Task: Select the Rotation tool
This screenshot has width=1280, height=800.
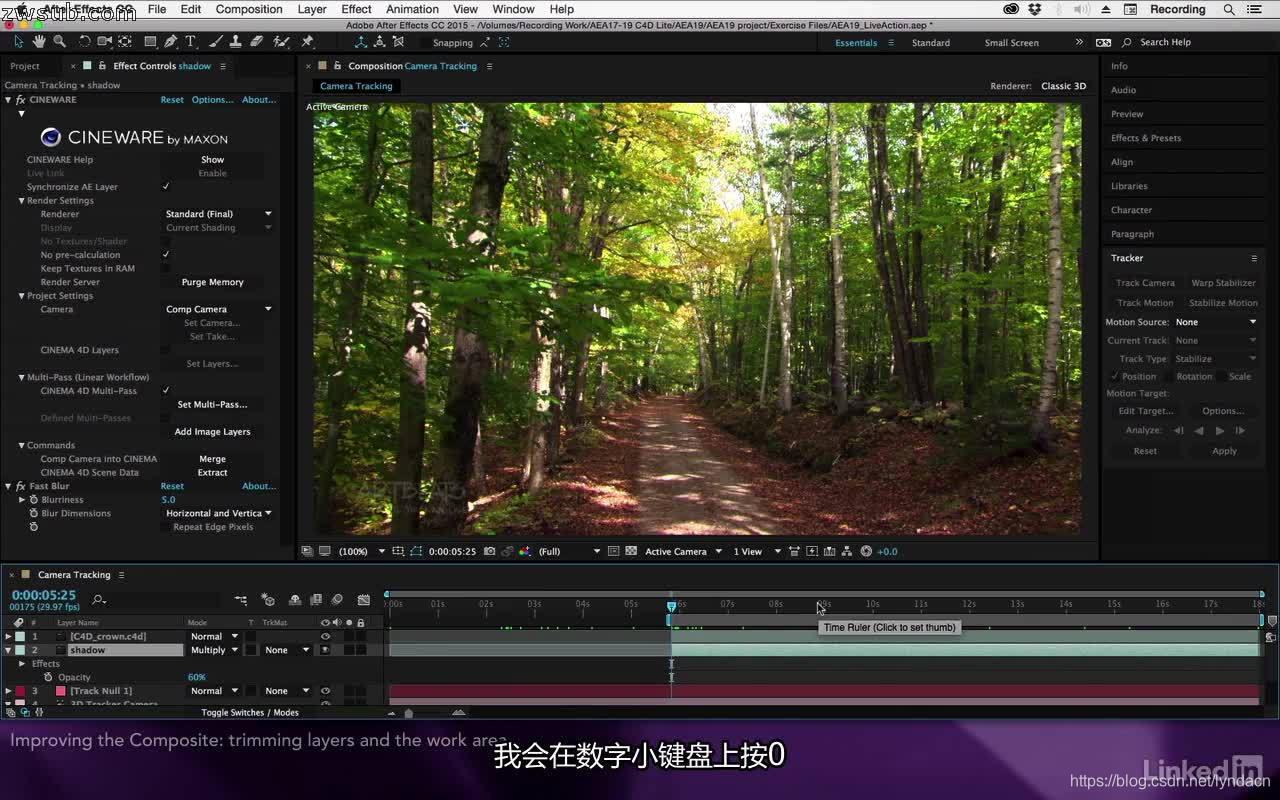Action: [x=85, y=42]
